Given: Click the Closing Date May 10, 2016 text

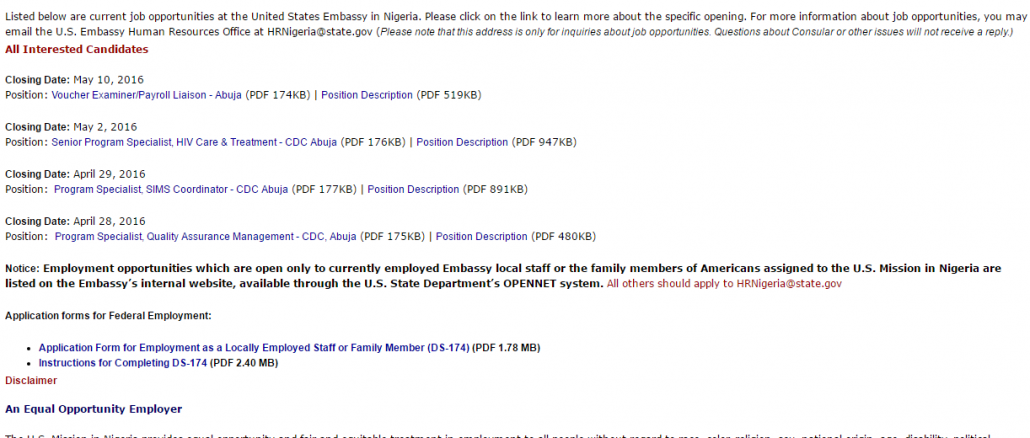Looking at the screenshot, I should (x=74, y=80).
